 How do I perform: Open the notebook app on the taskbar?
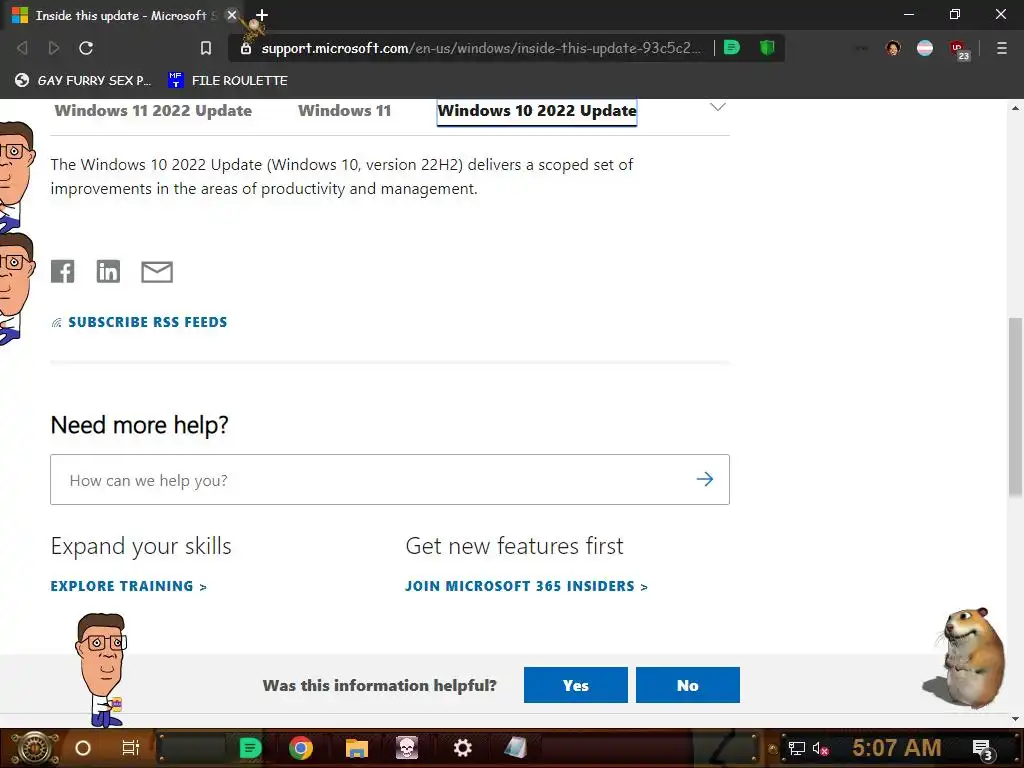(515, 748)
